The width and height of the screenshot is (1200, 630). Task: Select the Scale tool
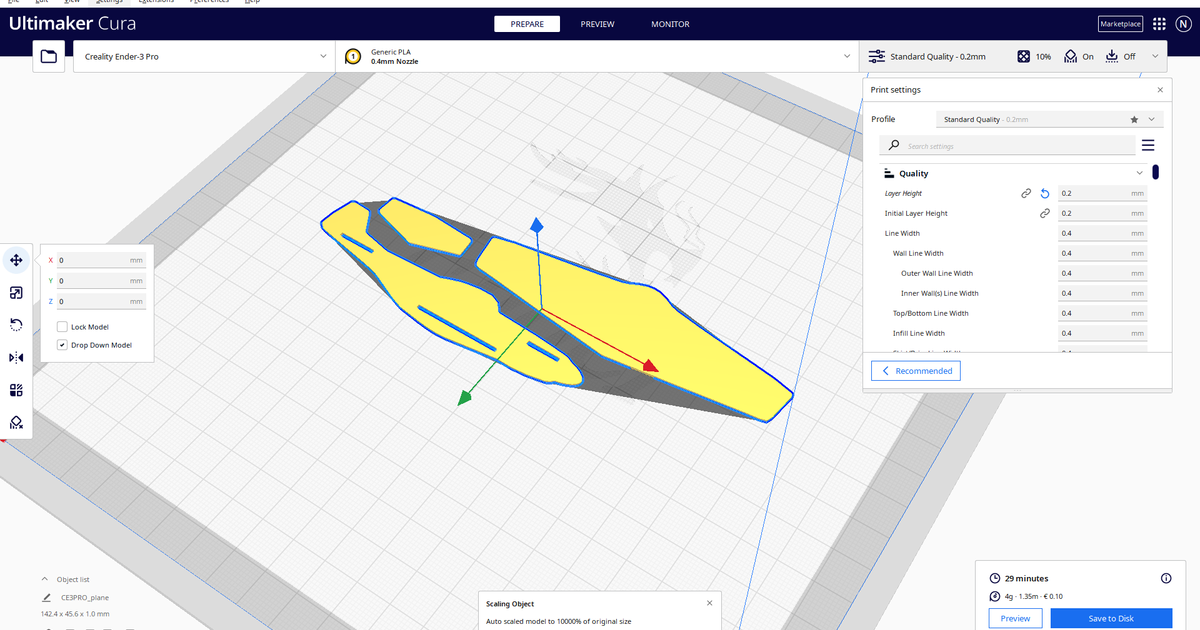[16, 293]
